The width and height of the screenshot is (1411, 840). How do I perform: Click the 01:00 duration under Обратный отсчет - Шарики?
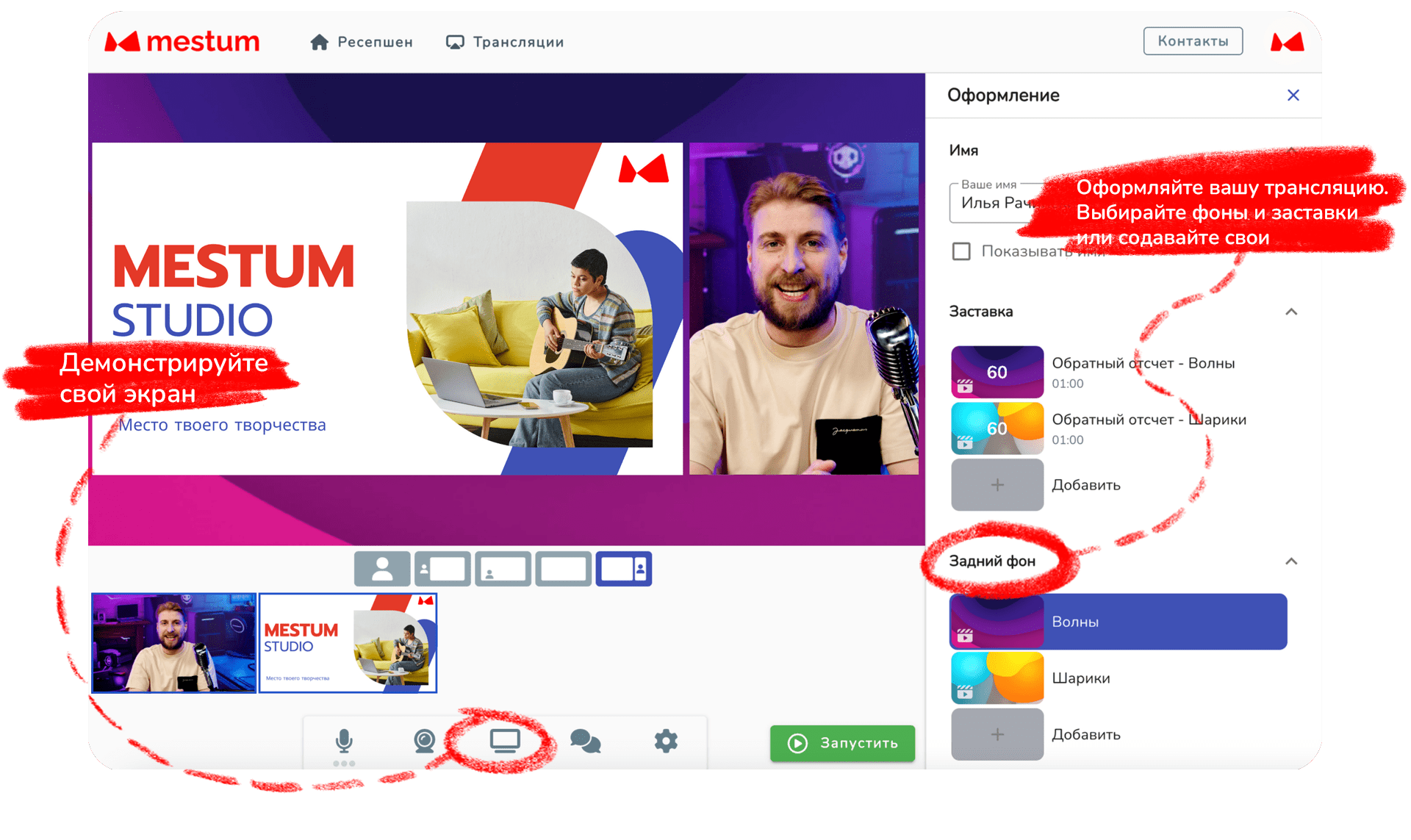[1068, 440]
